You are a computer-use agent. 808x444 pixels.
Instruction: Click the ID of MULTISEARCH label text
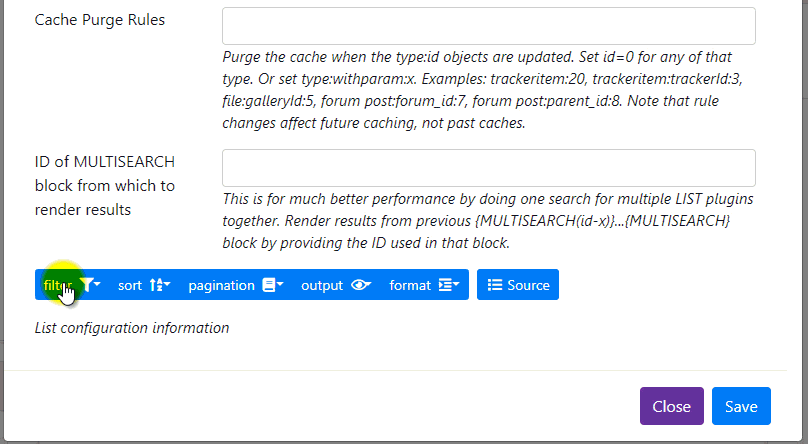(x=105, y=185)
